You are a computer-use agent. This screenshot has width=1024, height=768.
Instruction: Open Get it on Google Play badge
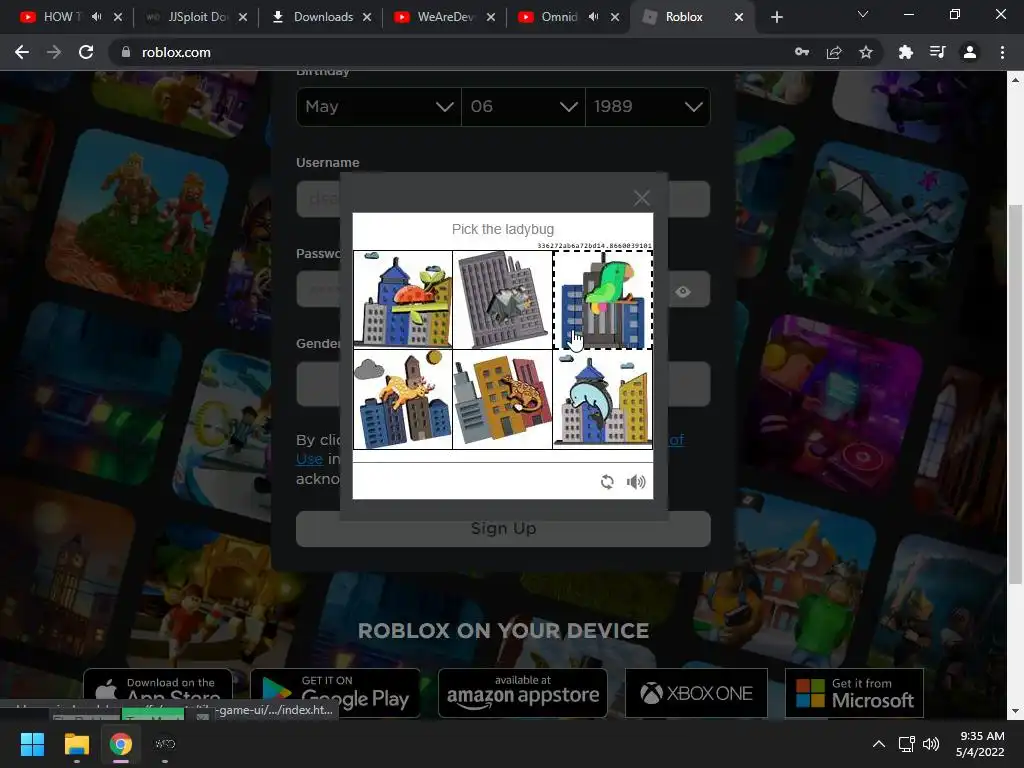335,693
